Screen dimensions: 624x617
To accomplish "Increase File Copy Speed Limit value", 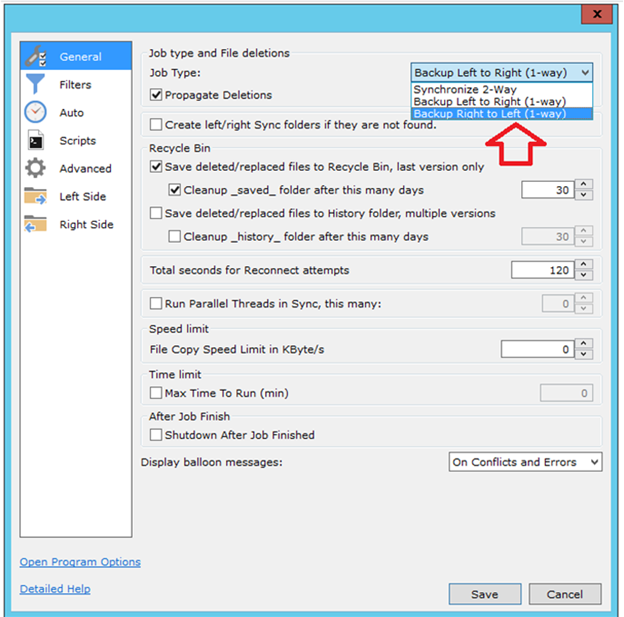I will pyautogui.click(x=583, y=344).
